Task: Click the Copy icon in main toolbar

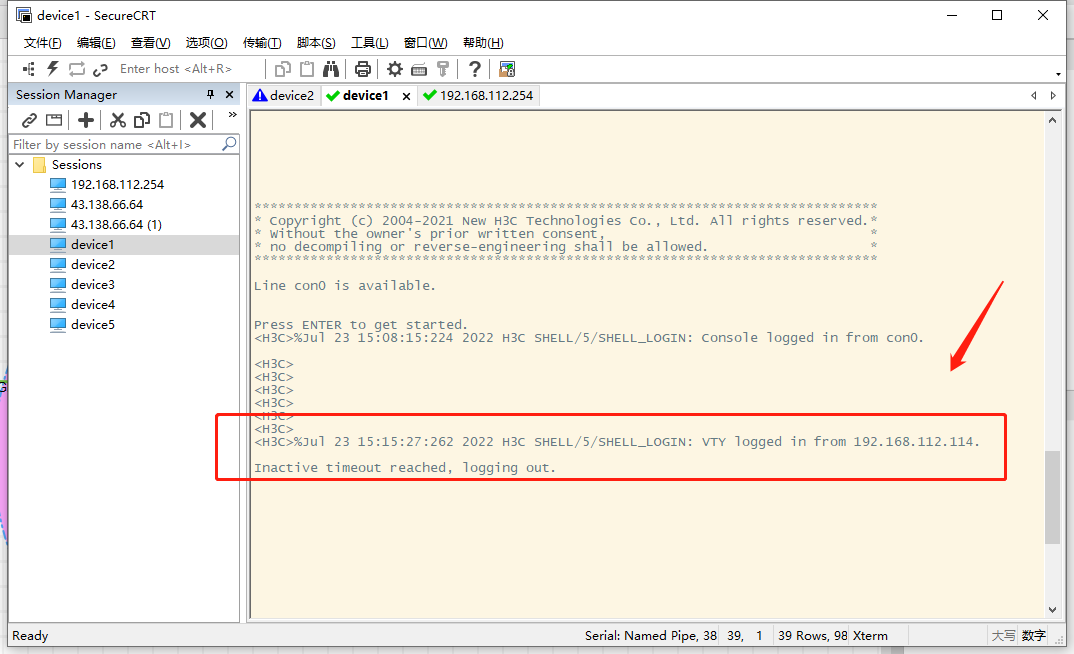Action: (x=282, y=69)
